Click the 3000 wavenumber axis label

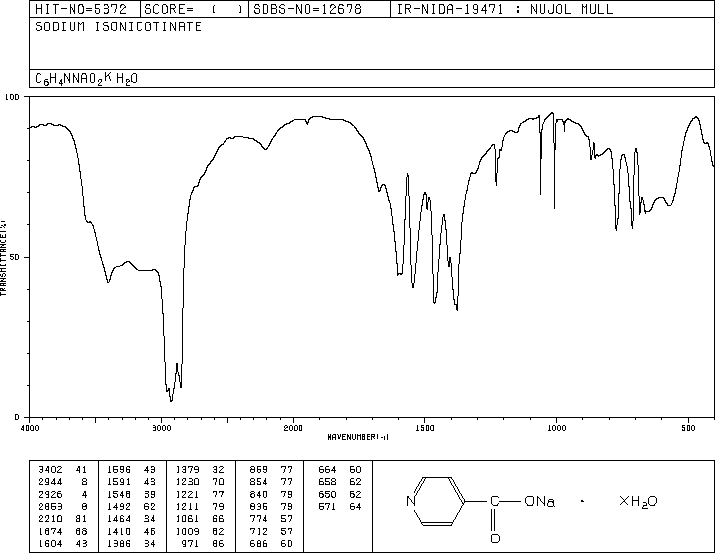point(161,428)
